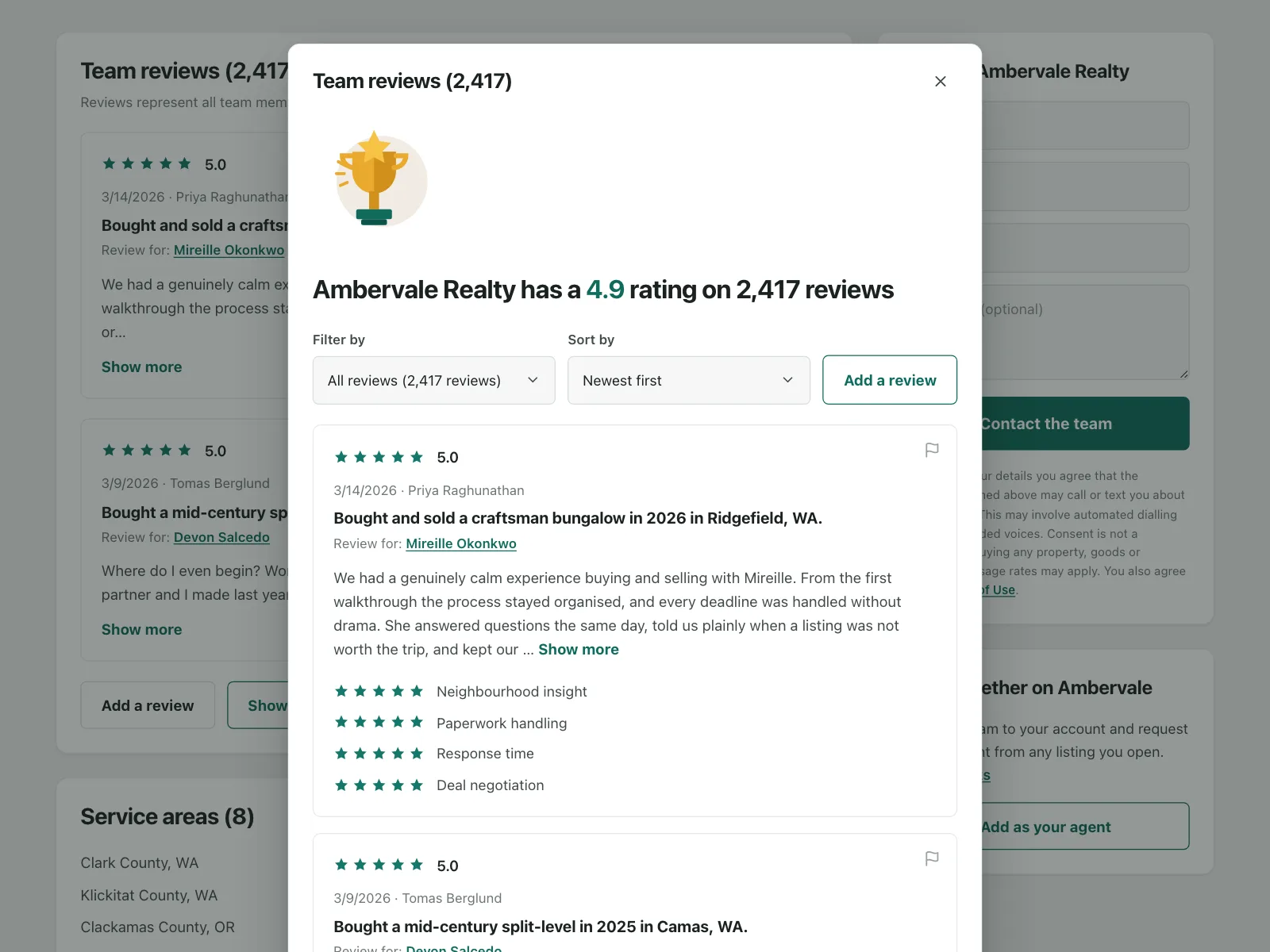Screen dimensions: 1270x952
Task: Close the Team reviews dialog
Action: [940, 81]
